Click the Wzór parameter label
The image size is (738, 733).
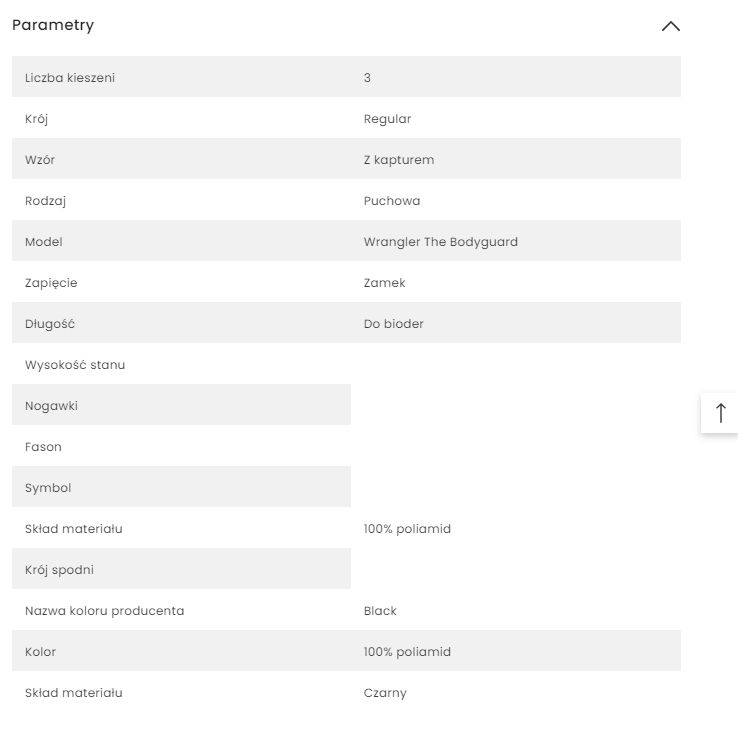40,160
